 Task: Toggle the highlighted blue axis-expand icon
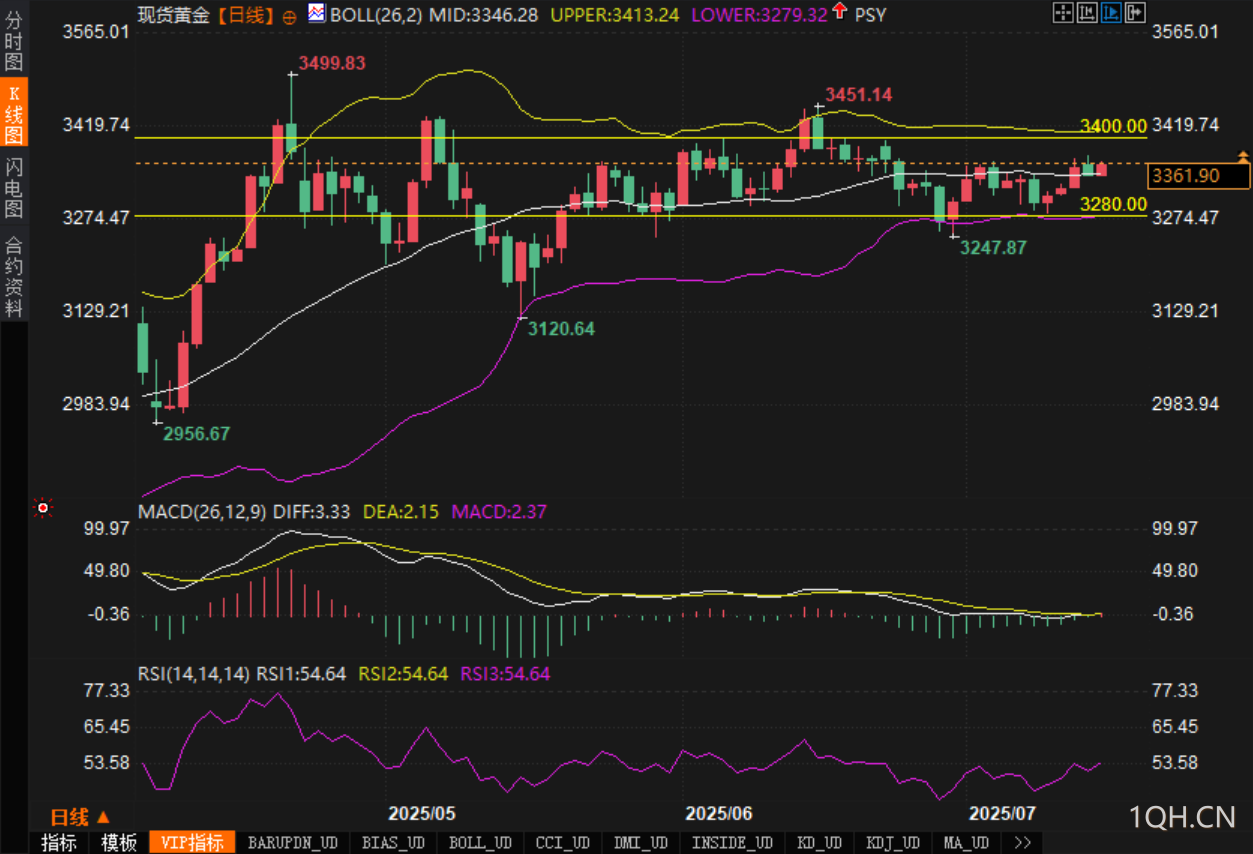[x=1110, y=13]
